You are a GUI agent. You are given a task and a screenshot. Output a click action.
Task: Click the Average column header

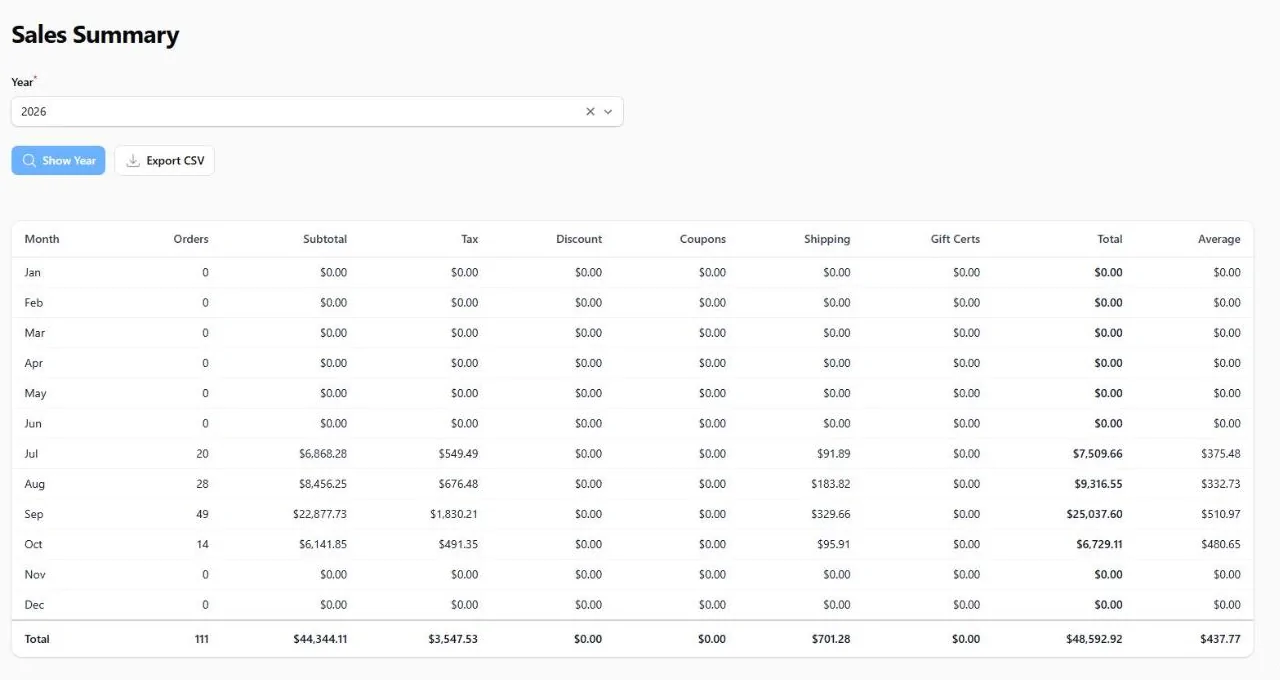pos(1219,239)
